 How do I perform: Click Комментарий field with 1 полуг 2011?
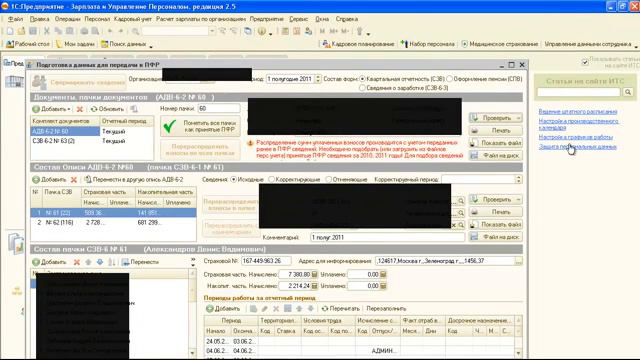[387, 237]
